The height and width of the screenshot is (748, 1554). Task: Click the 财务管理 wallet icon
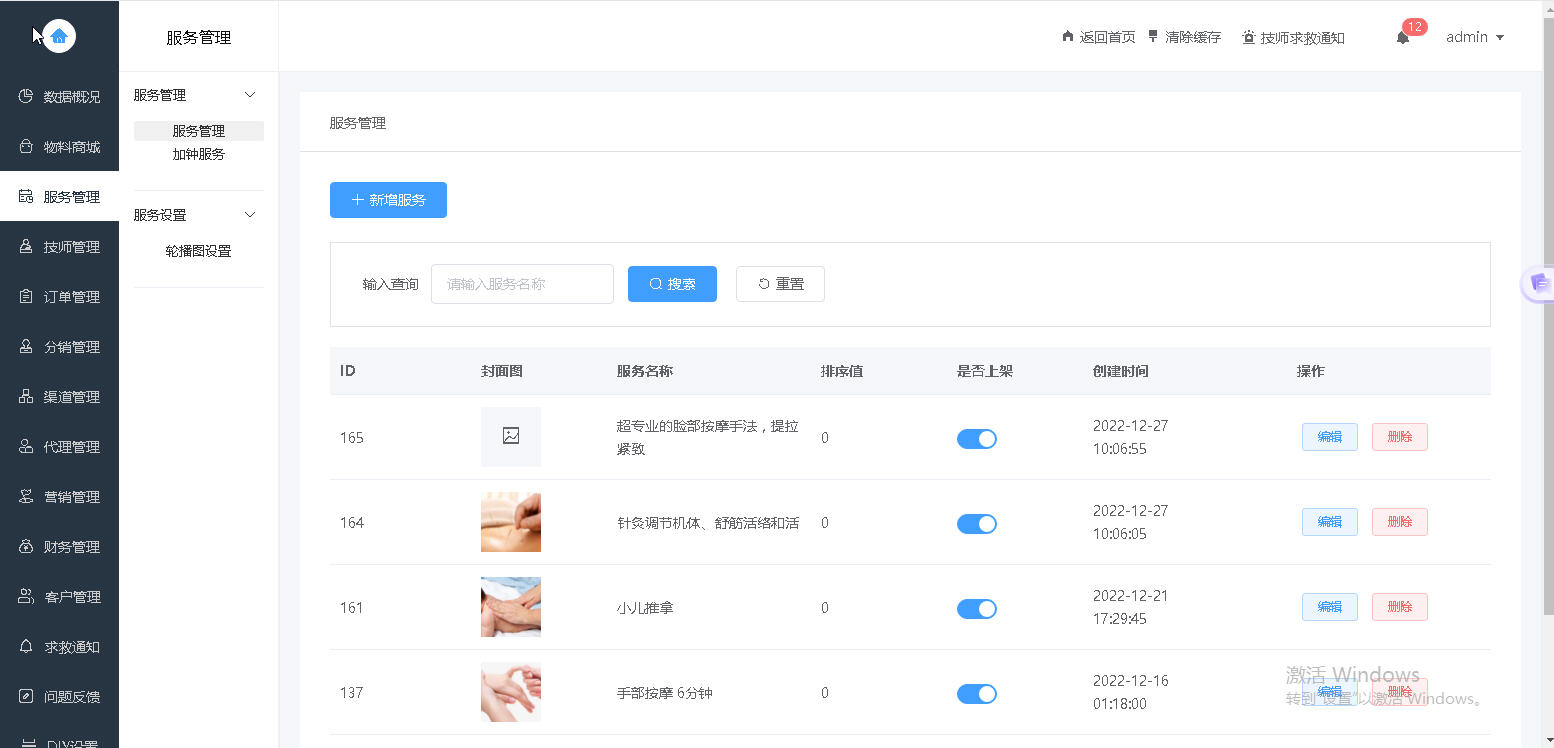coord(27,547)
